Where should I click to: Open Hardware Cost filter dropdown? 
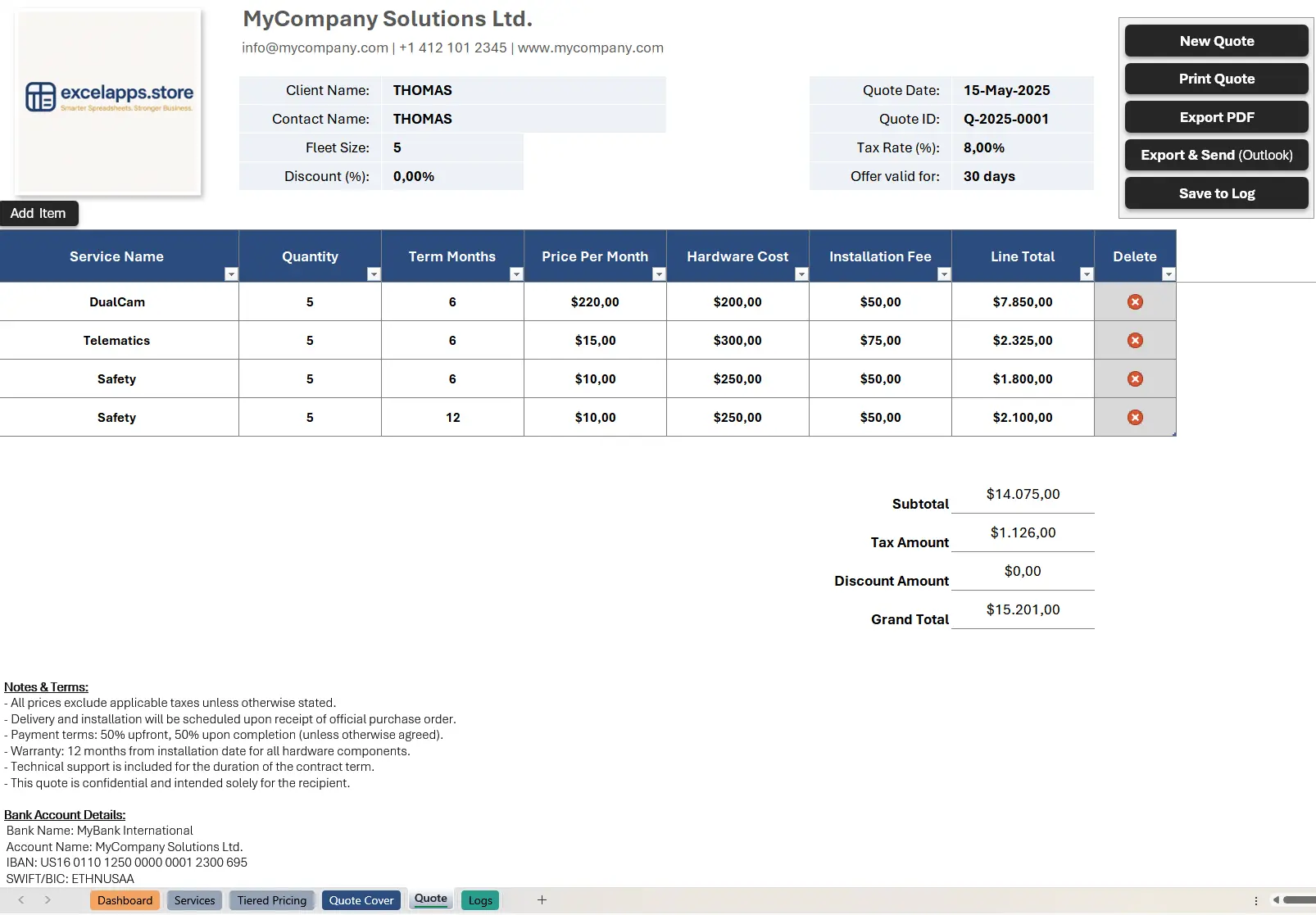(x=801, y=274)
